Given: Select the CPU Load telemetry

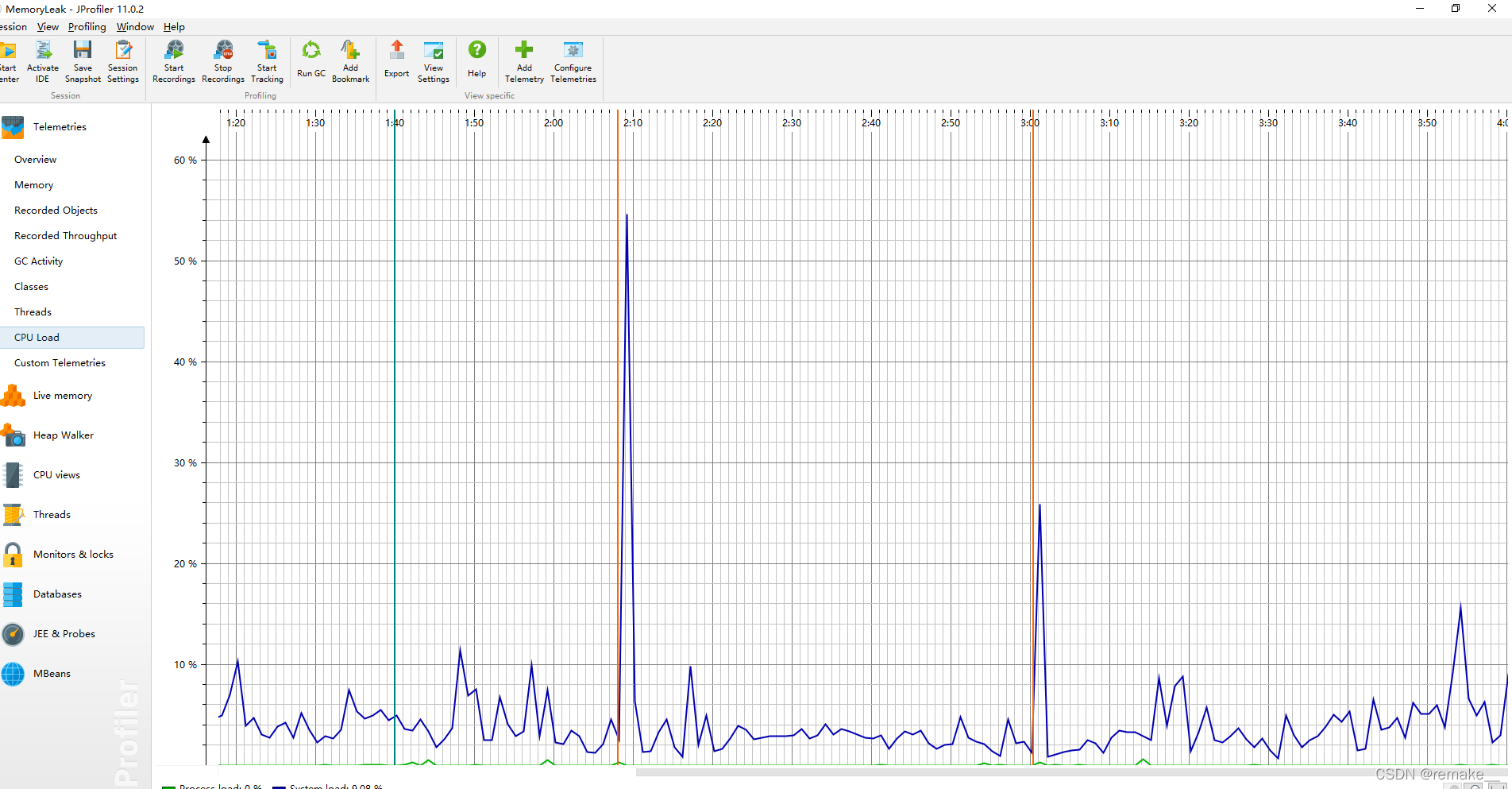Looking at the screenshot, I should click(72, 338).
